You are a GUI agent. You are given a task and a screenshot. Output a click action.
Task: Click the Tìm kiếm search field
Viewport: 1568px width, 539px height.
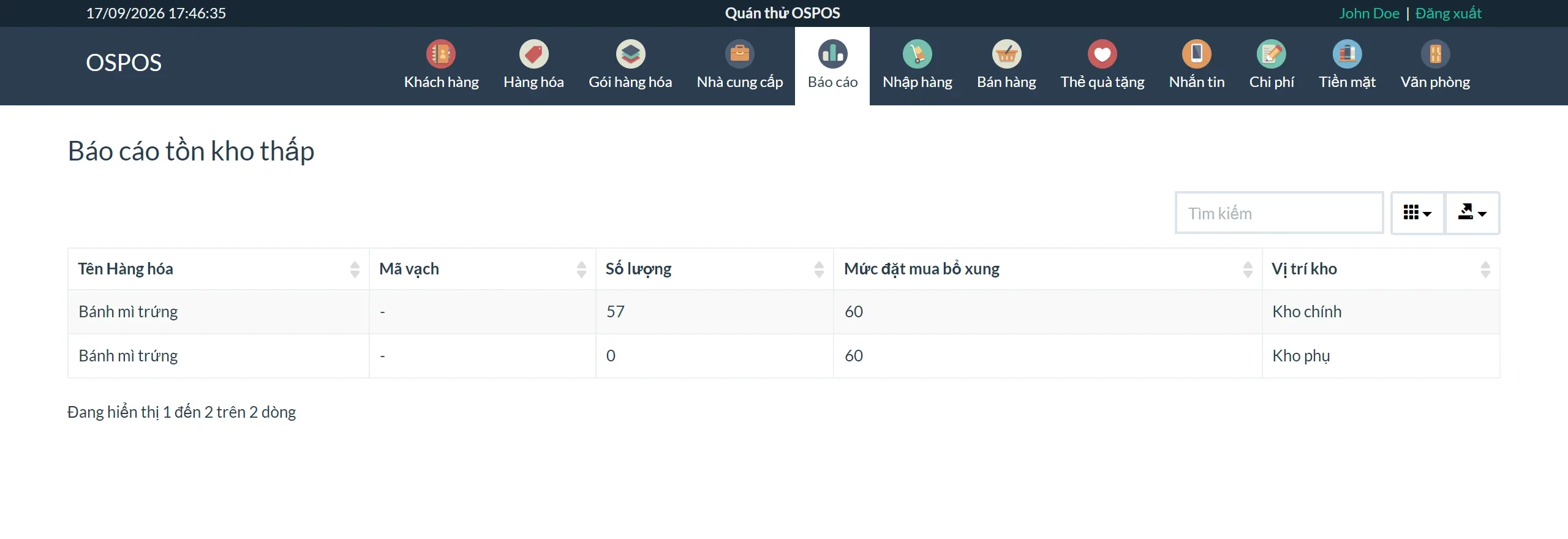(x=1279, y=213)
